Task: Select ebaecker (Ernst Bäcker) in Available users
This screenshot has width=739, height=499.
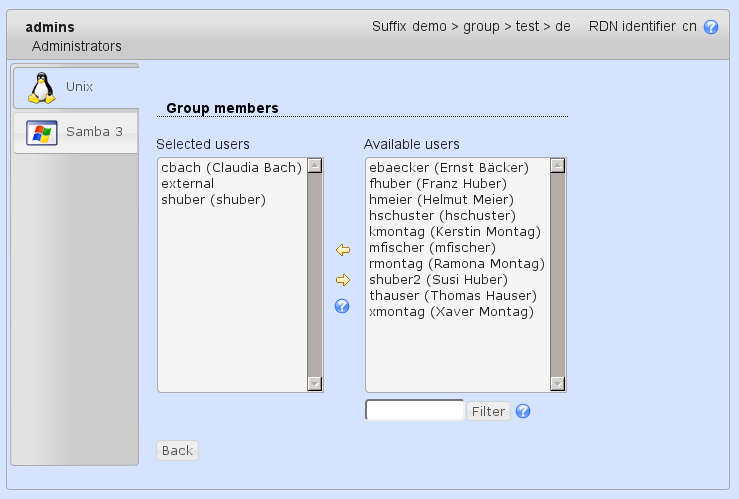Action: pos(448,168)
